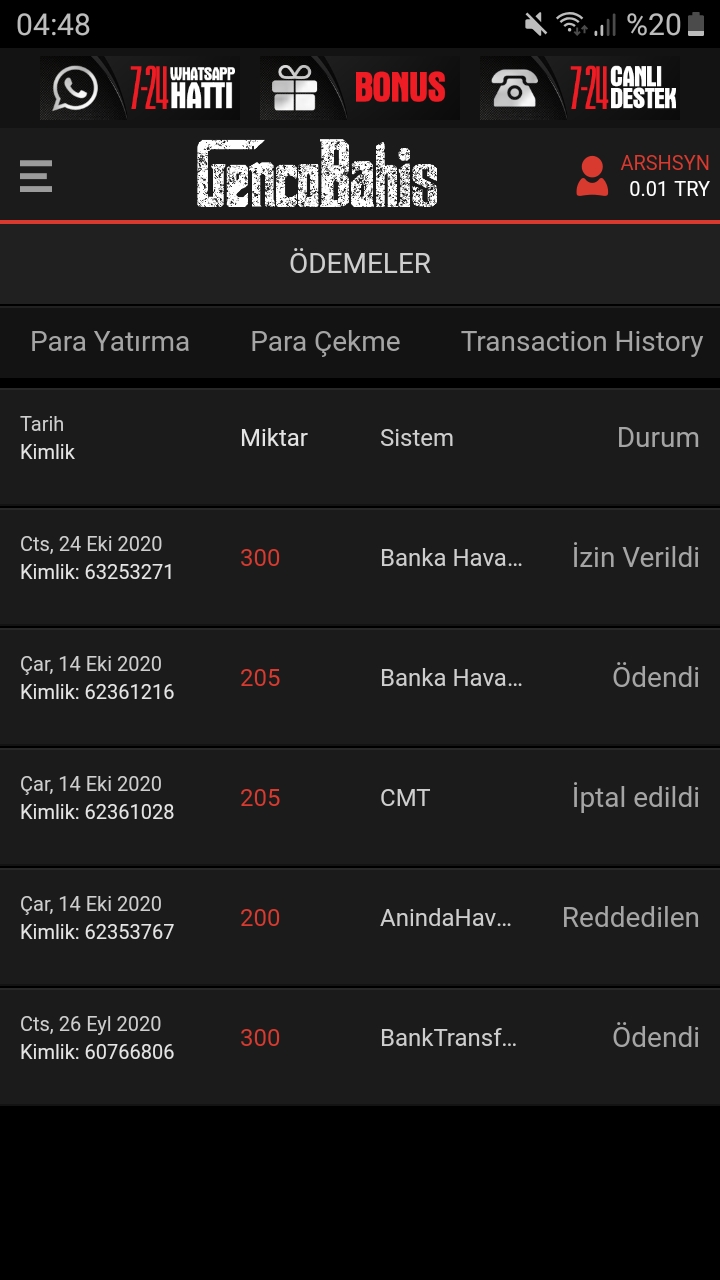Tap the GencoBahis logo
The height and width of the screenshot is (1280, 720).
tap(317, 173)
